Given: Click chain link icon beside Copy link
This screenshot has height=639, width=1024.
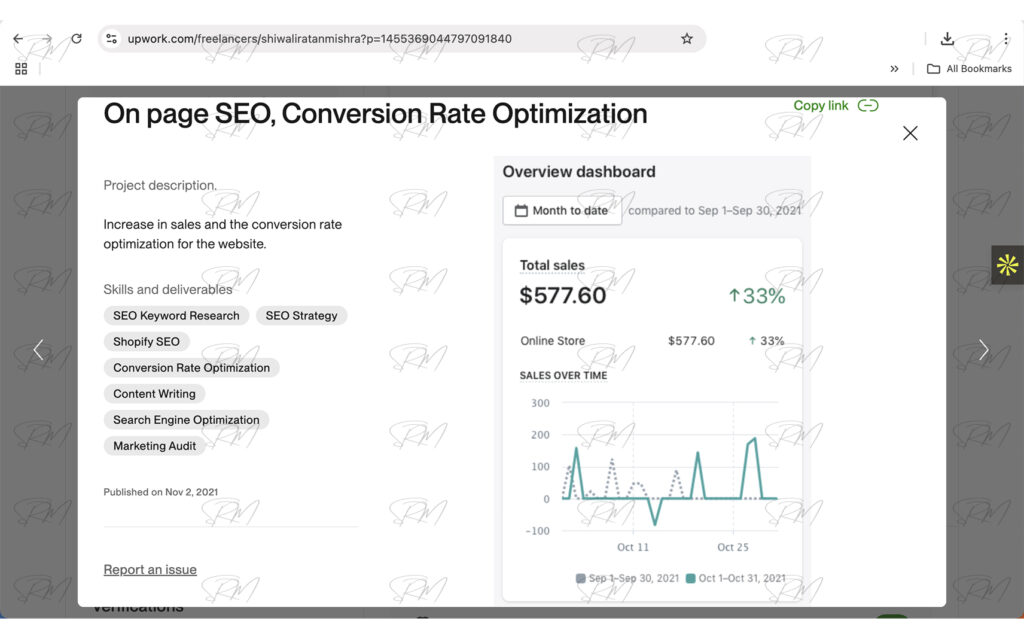Looking at the screenshot, I should pos(868,105).
